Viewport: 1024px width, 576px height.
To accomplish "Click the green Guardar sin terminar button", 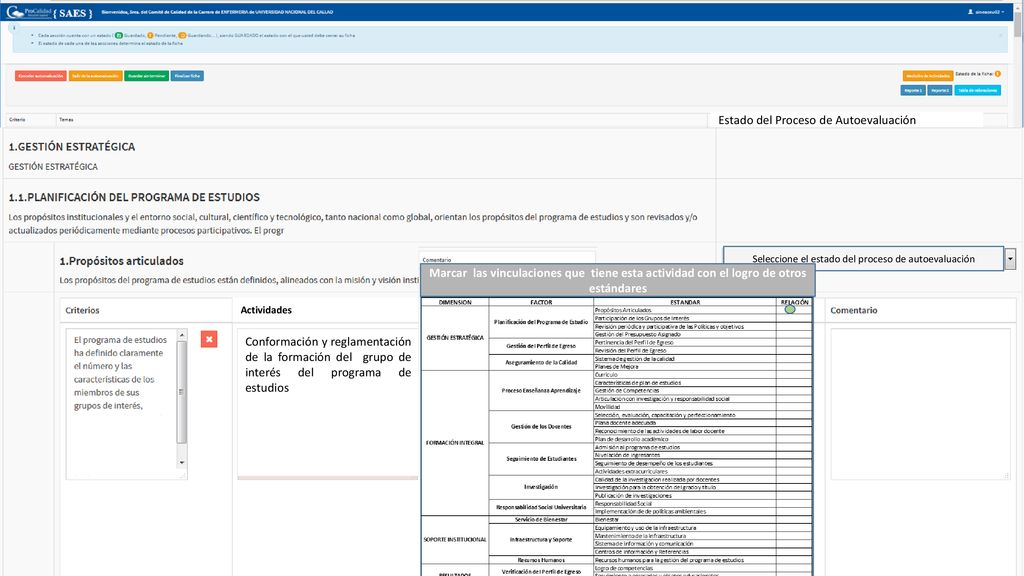I will tap(146, 76).
